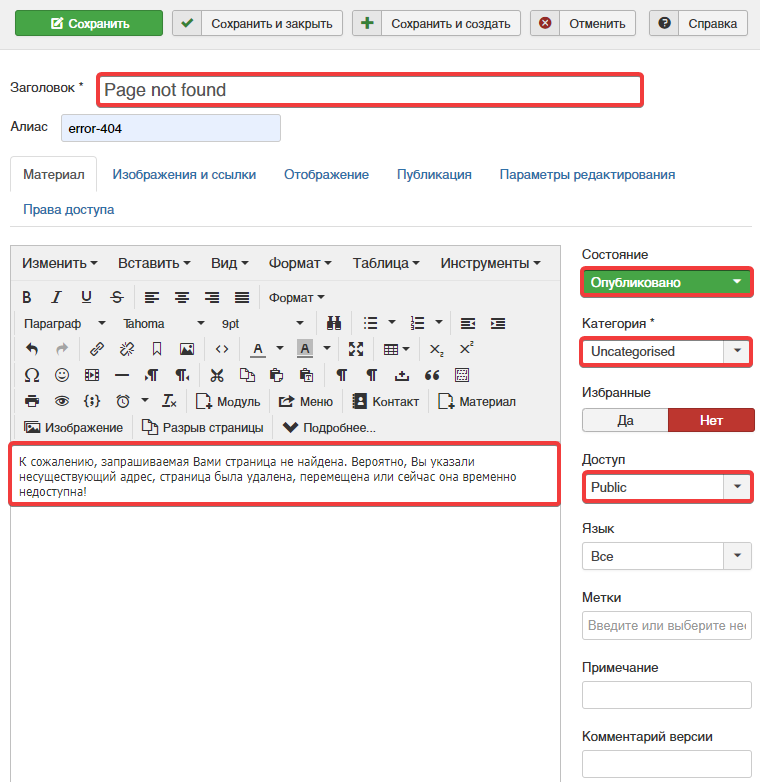Switch to the Публикация tab
The width and height of the screenshot is (760, 782).
[434, 174]
